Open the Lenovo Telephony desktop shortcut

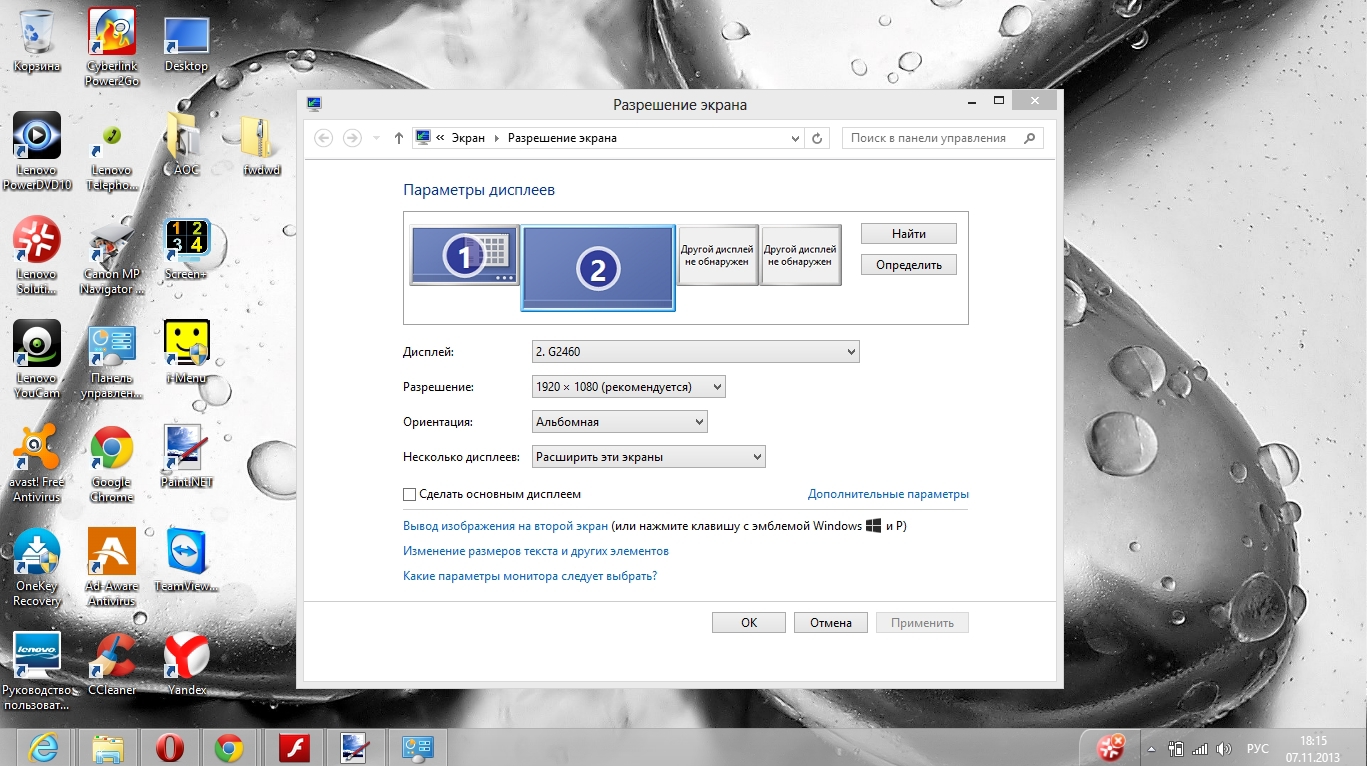pyautogui.click(x=112, y=151)
